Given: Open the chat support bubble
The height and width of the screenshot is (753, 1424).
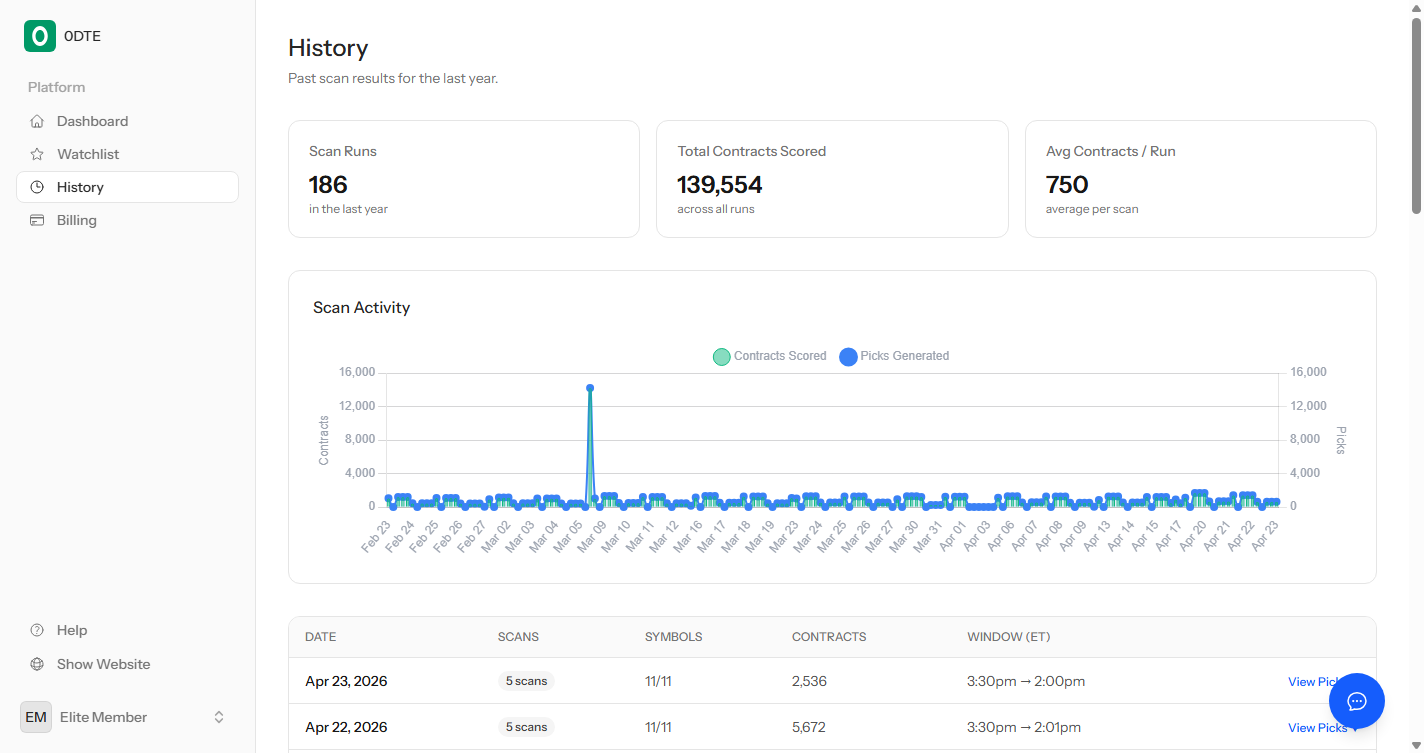Looking at the screenshot, I should point(1357,701).
